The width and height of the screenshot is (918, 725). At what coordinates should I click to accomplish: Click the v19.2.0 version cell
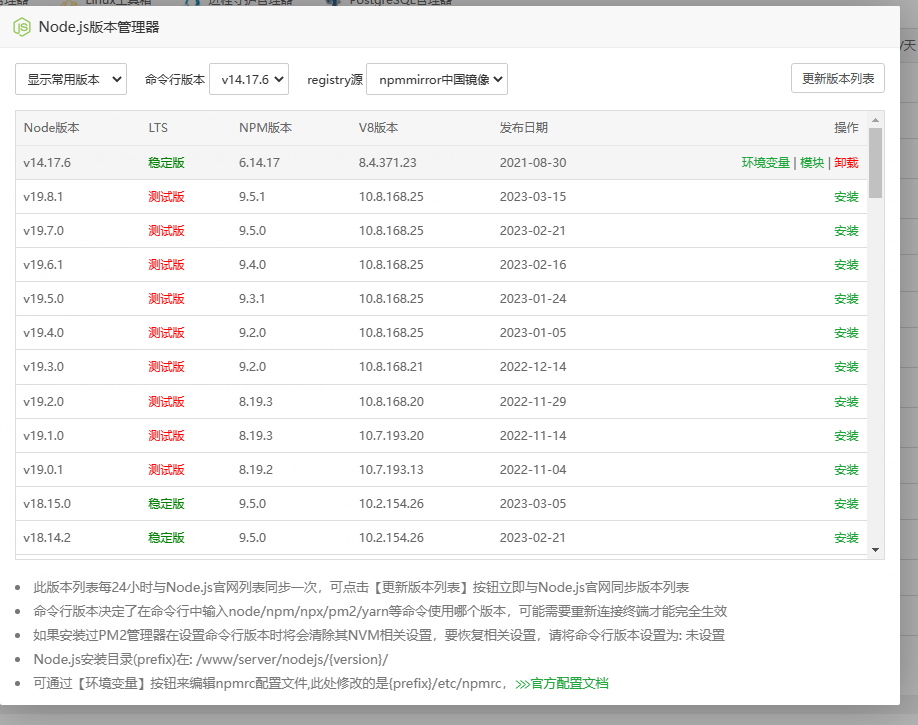(43, 402)
